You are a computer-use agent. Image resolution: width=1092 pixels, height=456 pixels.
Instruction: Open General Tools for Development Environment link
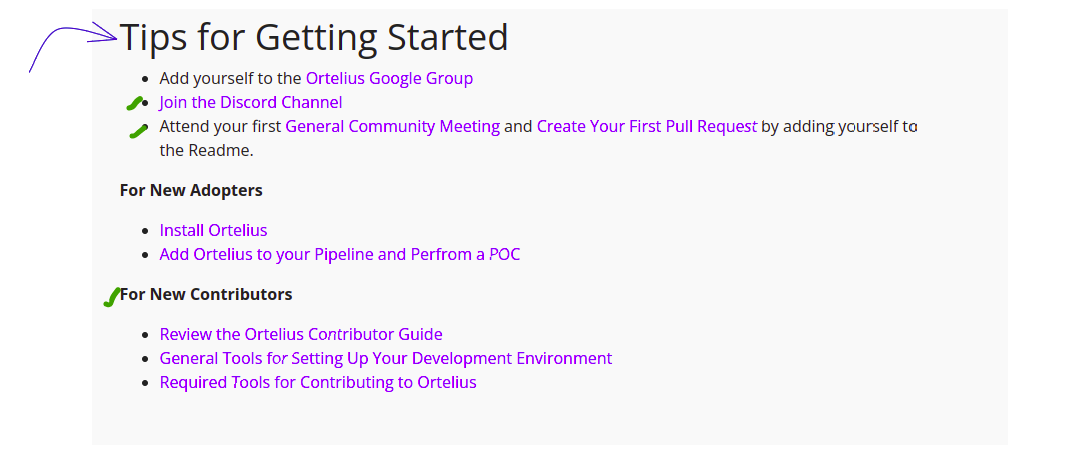tap(385, 358)
